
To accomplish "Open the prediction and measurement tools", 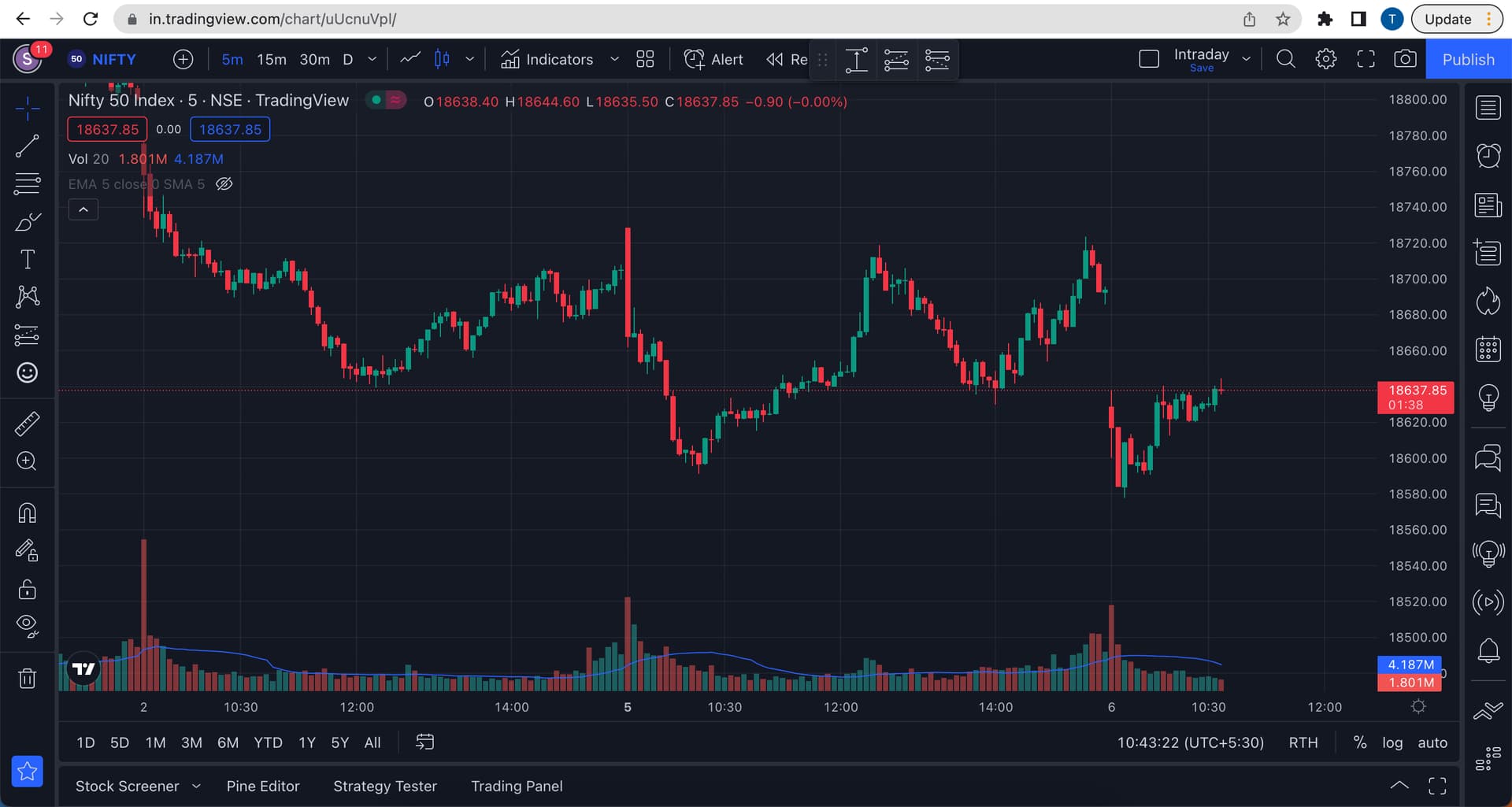I will pyautogui.click(x=28, y=335).
